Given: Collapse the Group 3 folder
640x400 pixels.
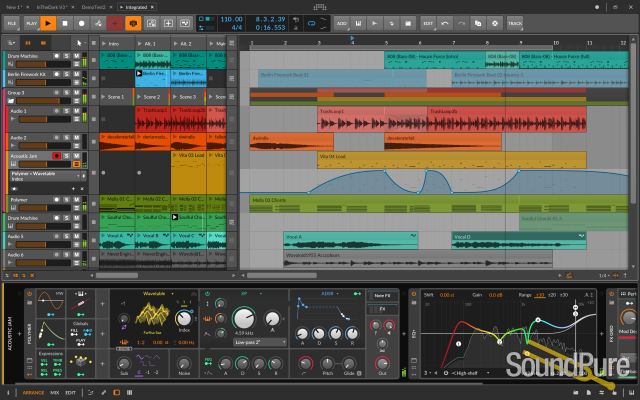Looking at the screenshot, I should pyautogui.click(x=11, y=101).
